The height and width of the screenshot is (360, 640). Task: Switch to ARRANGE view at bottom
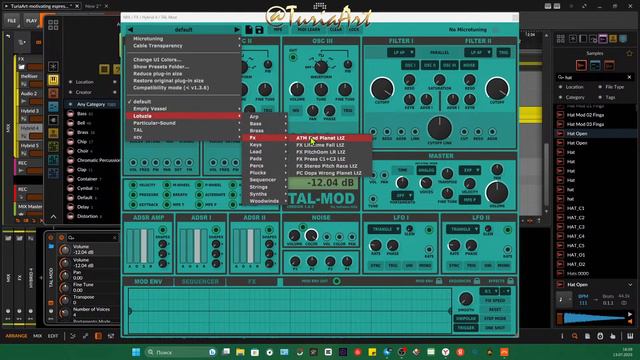pyautogui.click(x=16, y=336)
